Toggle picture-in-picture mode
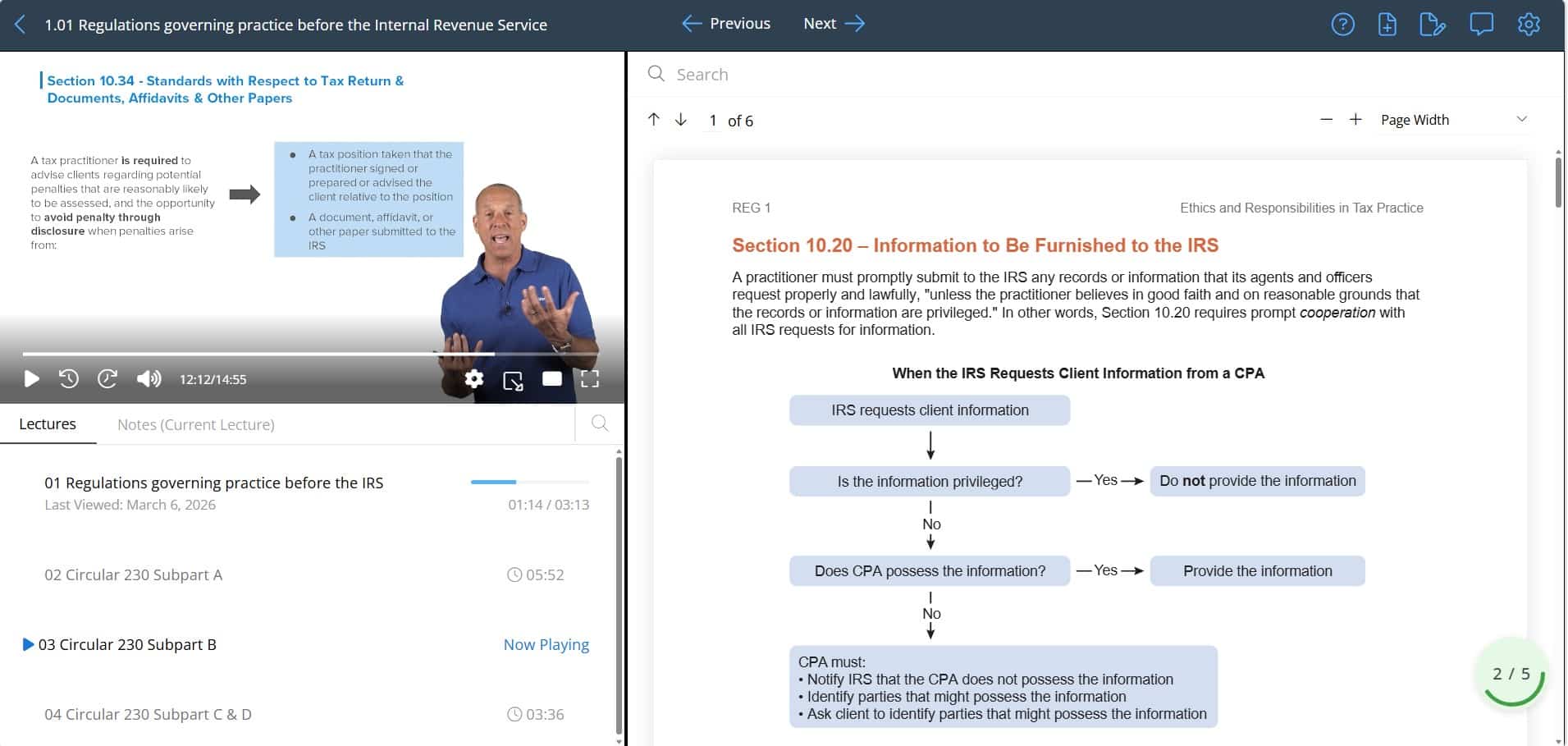The height and width of the screenshot is (746, 1568). tap(513, 380)
